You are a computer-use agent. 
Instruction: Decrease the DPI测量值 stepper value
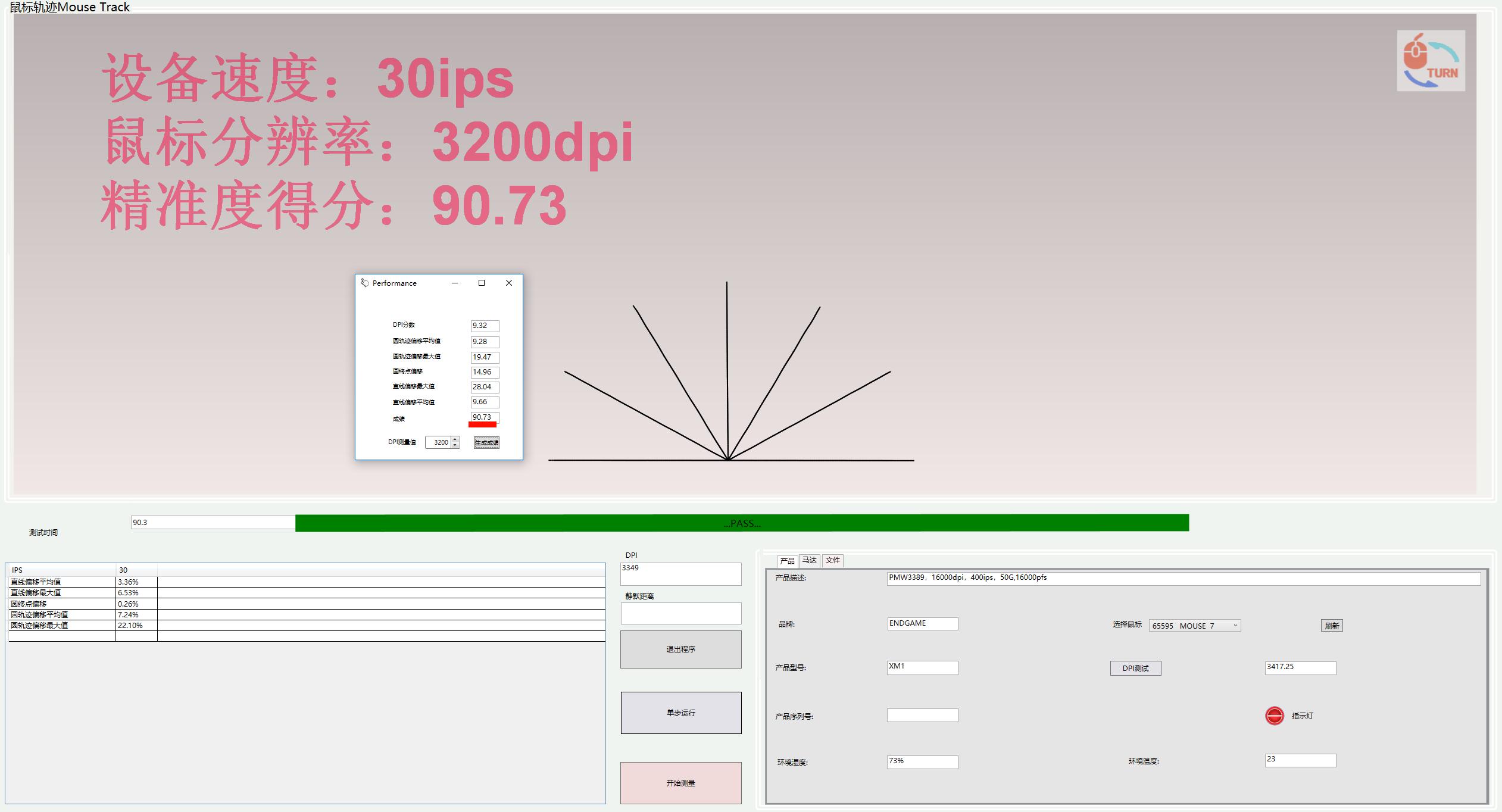tap(455, 445)
